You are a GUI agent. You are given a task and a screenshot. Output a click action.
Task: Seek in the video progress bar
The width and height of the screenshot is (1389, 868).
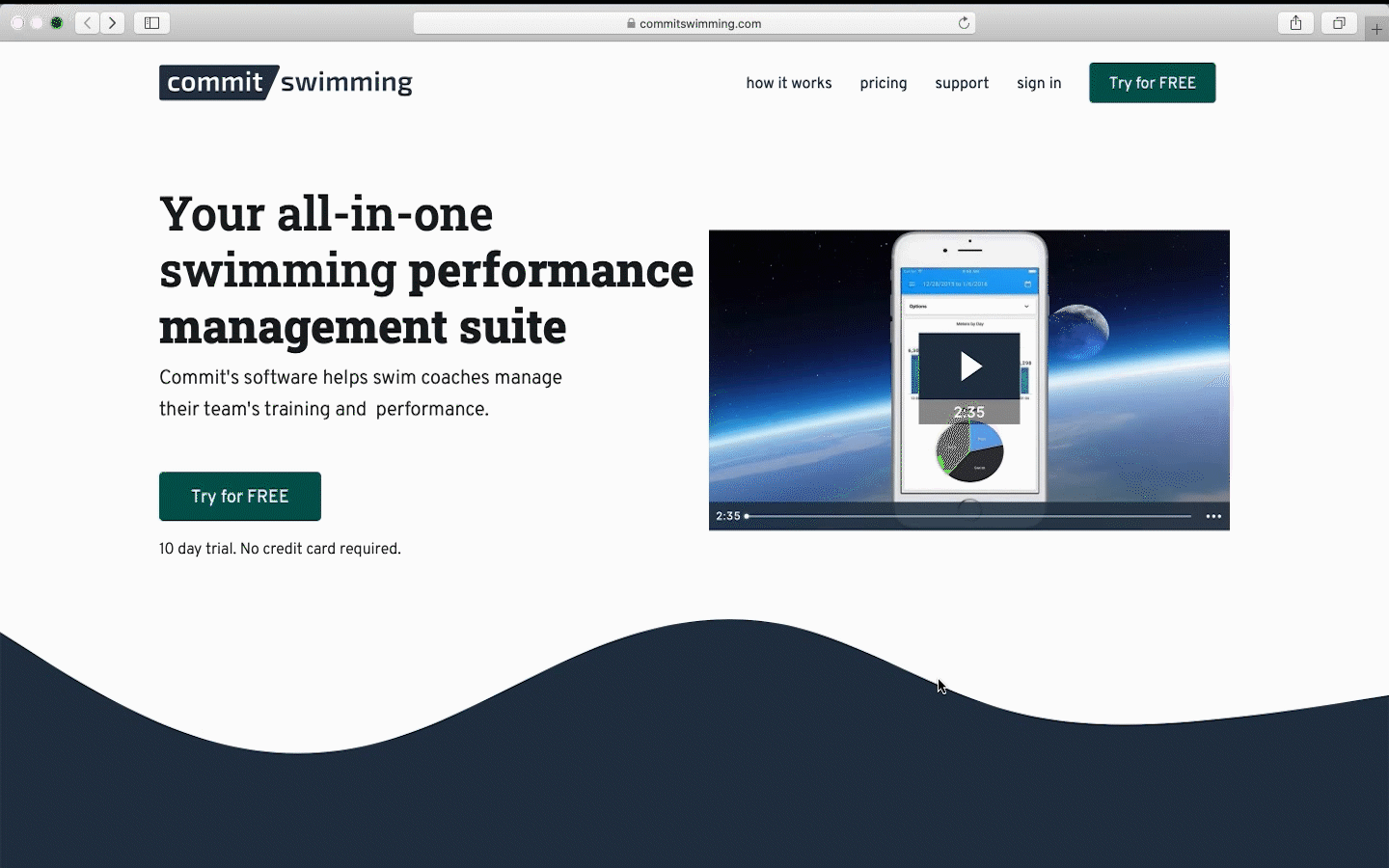[x=968, y=516]
